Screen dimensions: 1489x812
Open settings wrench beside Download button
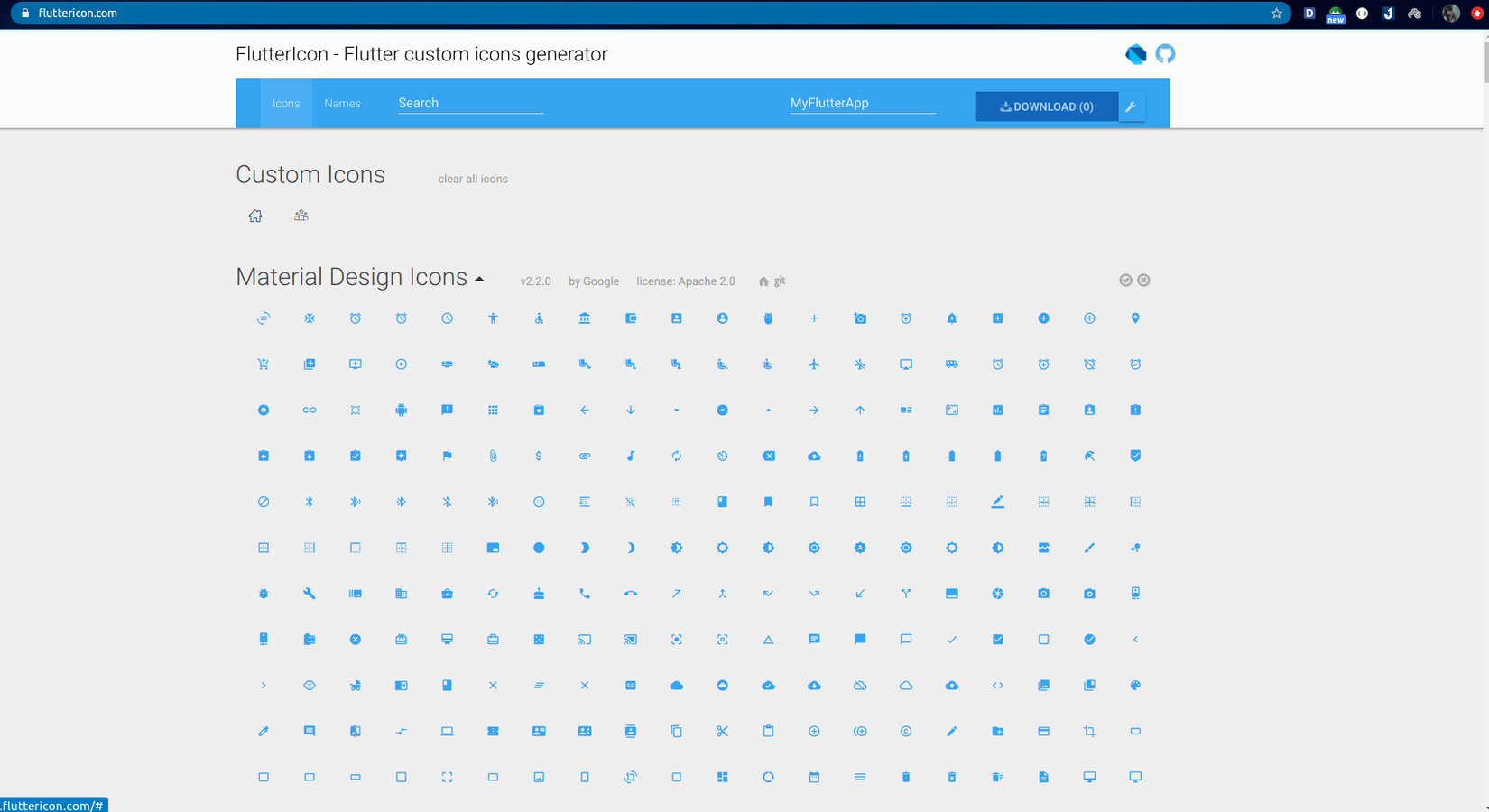pos(1132,106)
